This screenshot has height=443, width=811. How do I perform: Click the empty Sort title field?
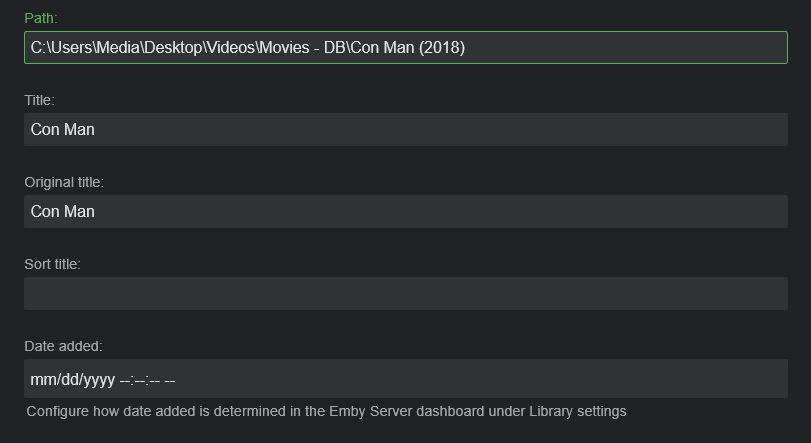point(405,293)
